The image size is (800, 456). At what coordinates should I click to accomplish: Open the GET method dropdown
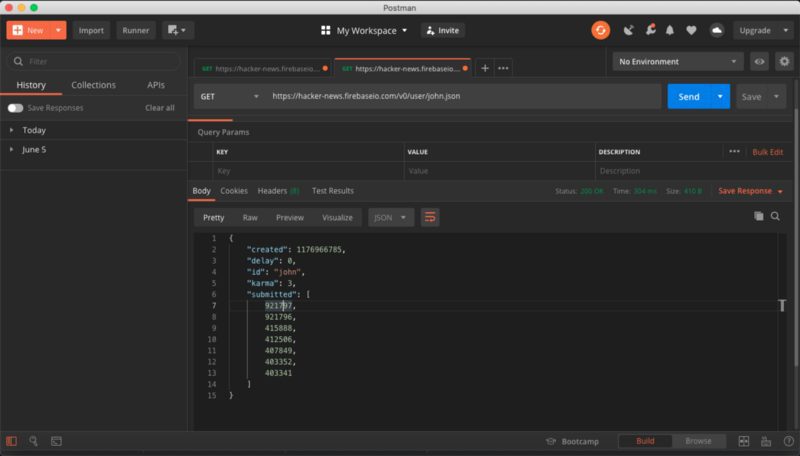[225, 96]
